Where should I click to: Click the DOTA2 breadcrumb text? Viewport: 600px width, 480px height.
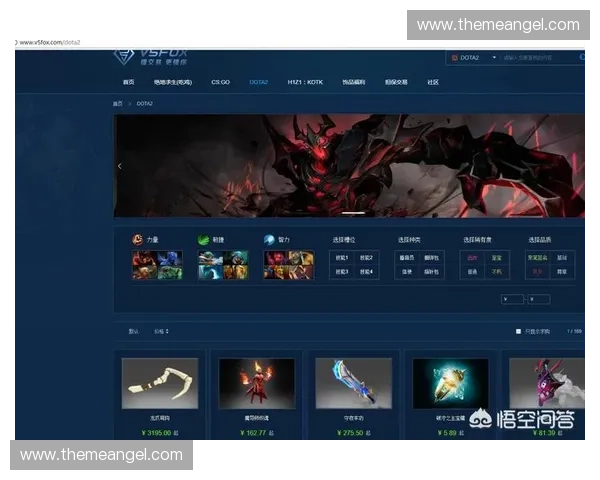145,104
